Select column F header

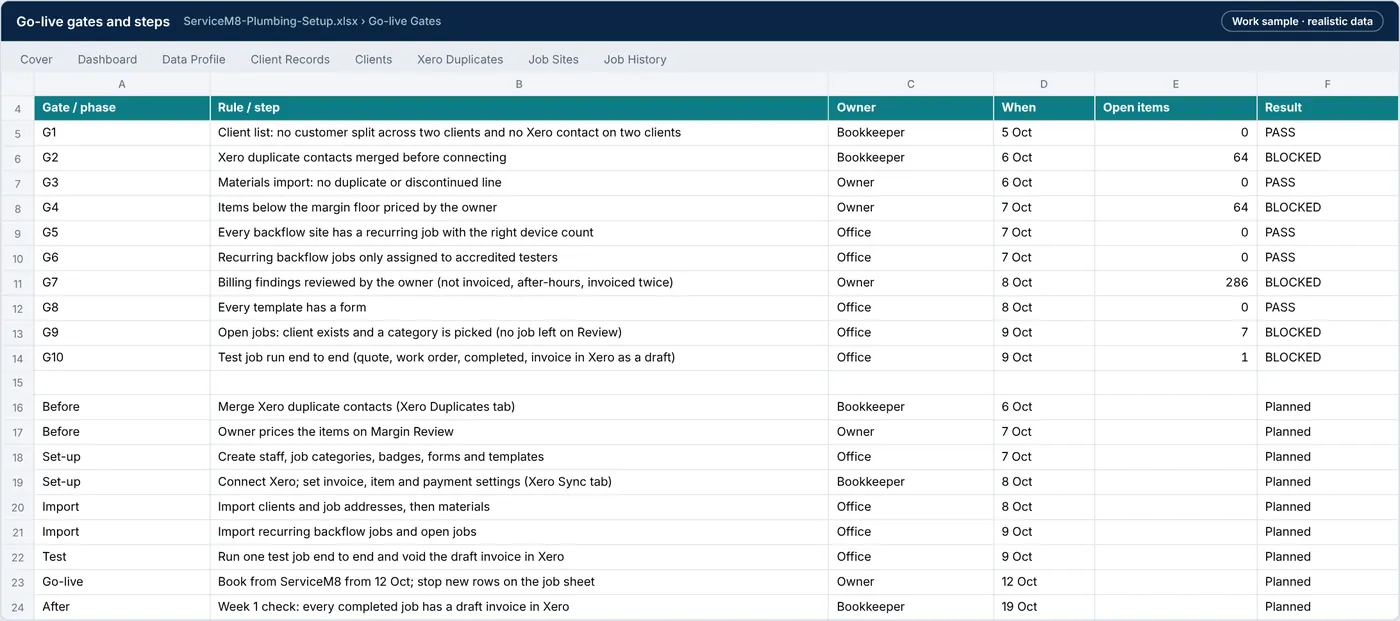(1328, 84)
